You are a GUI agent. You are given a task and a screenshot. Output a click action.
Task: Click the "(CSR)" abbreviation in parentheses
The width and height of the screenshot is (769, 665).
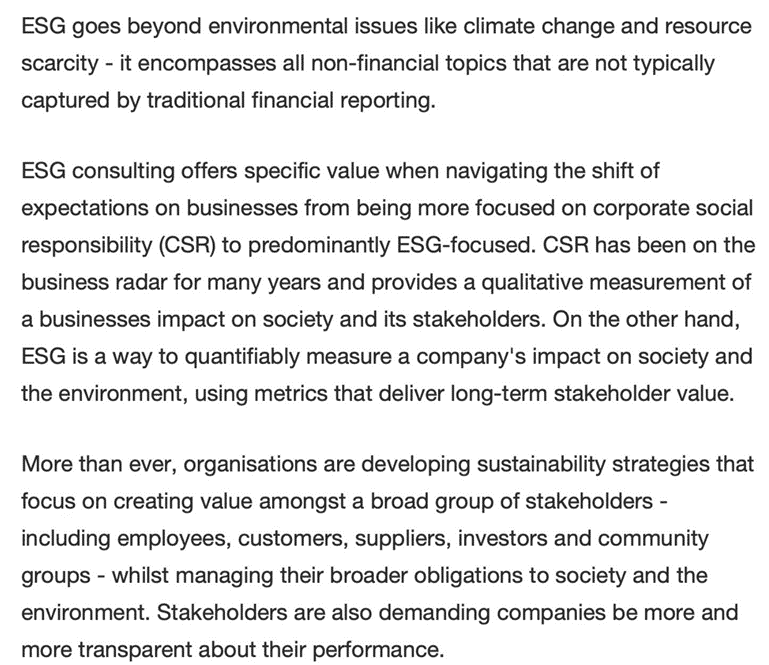187,245
